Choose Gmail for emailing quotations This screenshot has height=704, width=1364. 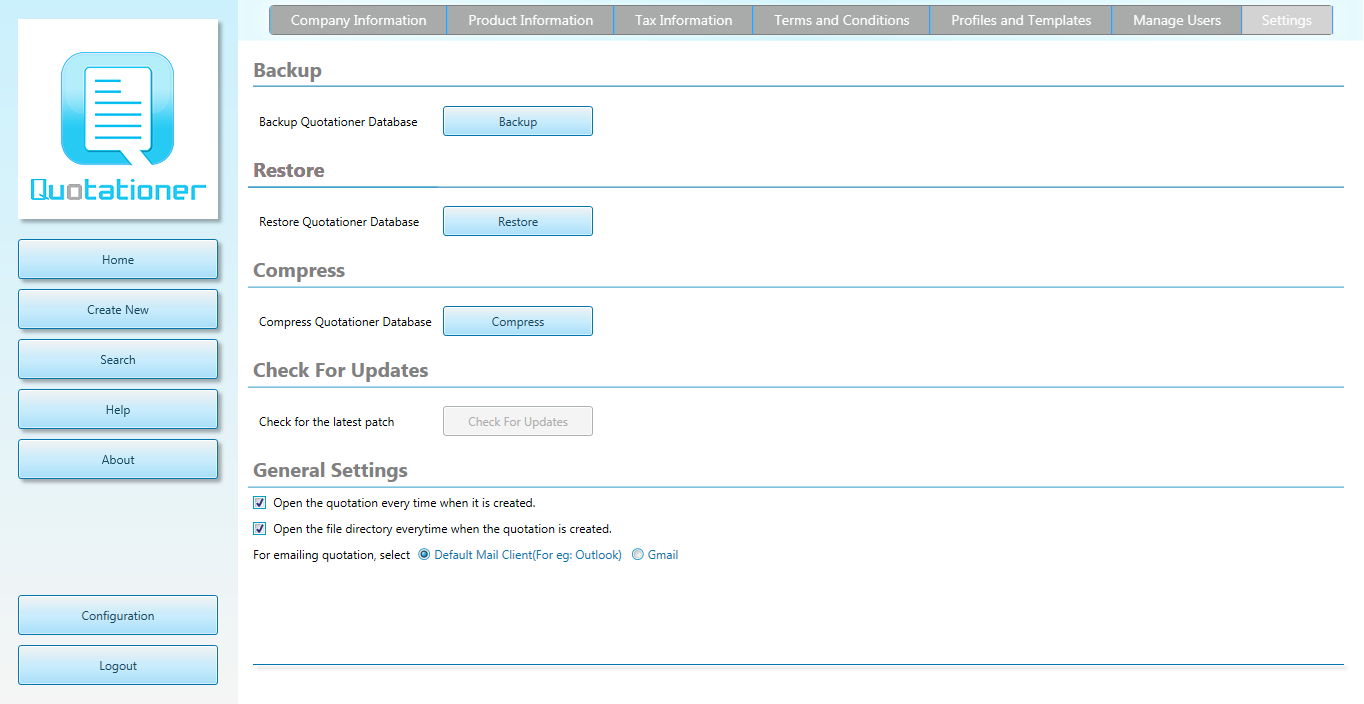(x=638, y=555)
